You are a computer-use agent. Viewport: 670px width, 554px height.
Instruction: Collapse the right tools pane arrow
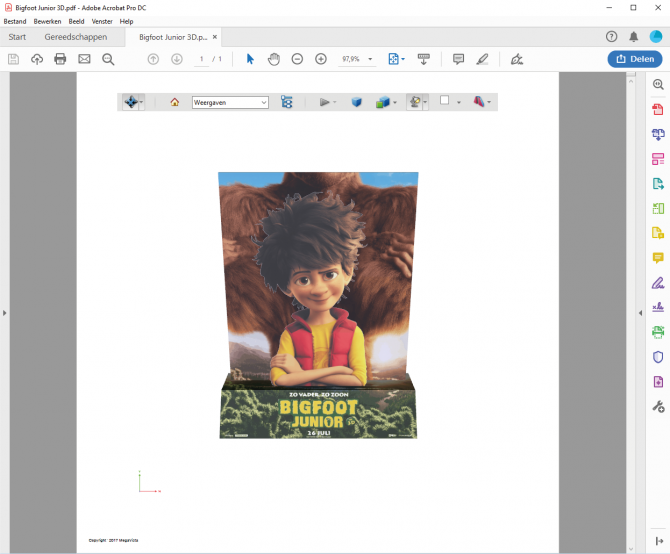(x=640, y=313)
